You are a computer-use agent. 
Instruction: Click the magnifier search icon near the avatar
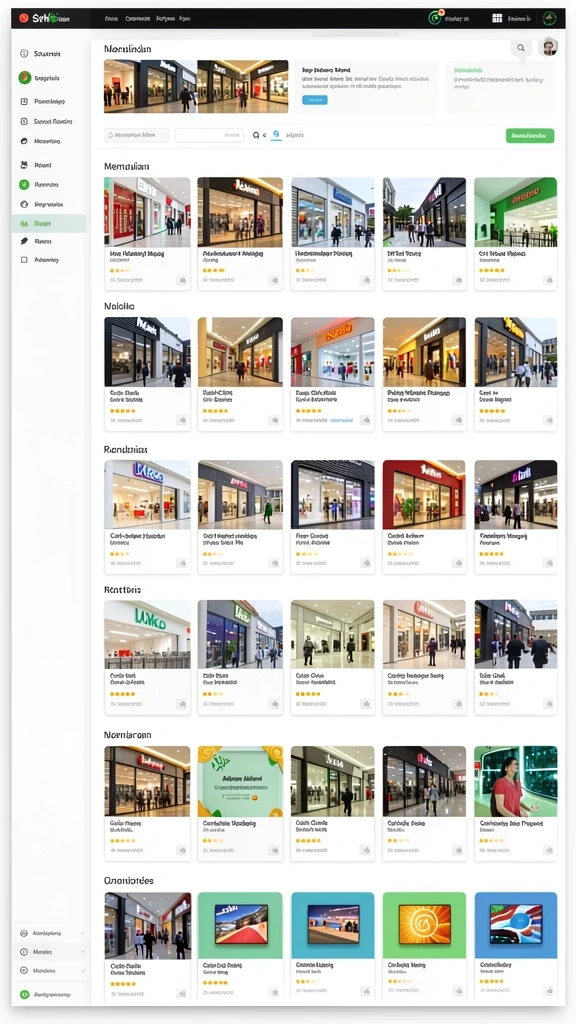520,48
